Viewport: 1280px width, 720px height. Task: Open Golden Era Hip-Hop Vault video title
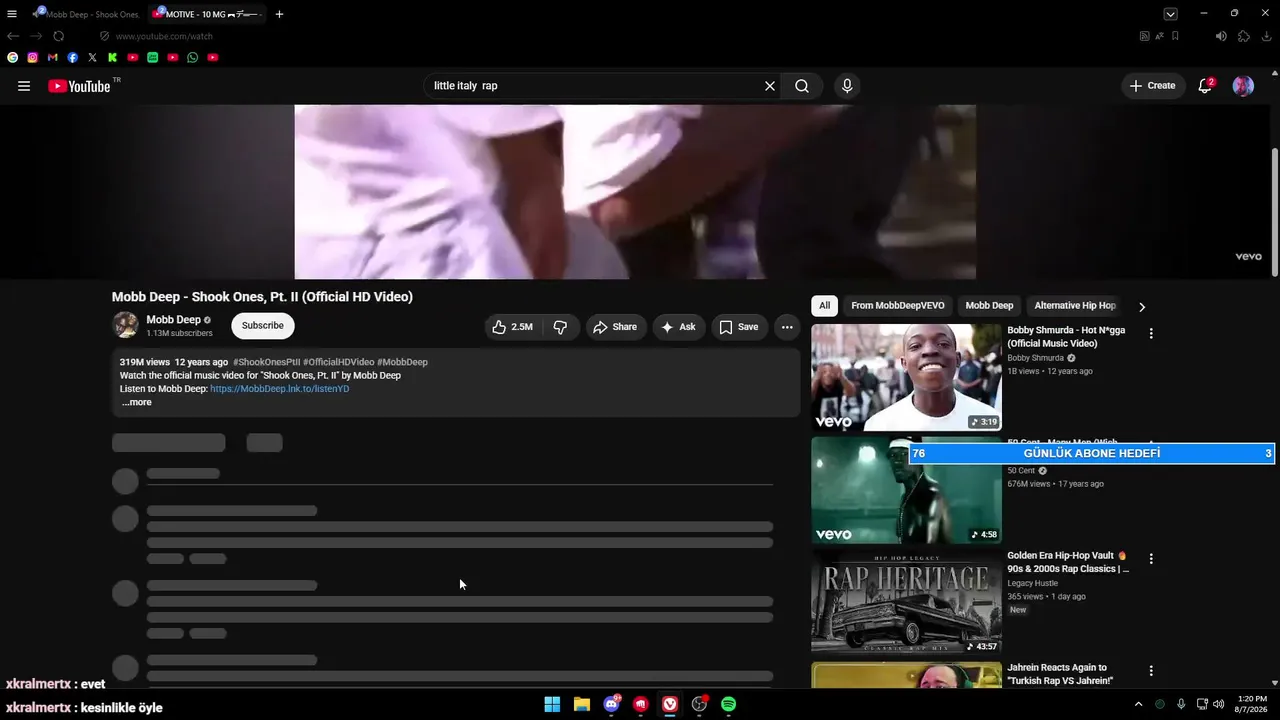pyautogui.click(x=1068, y=562)
